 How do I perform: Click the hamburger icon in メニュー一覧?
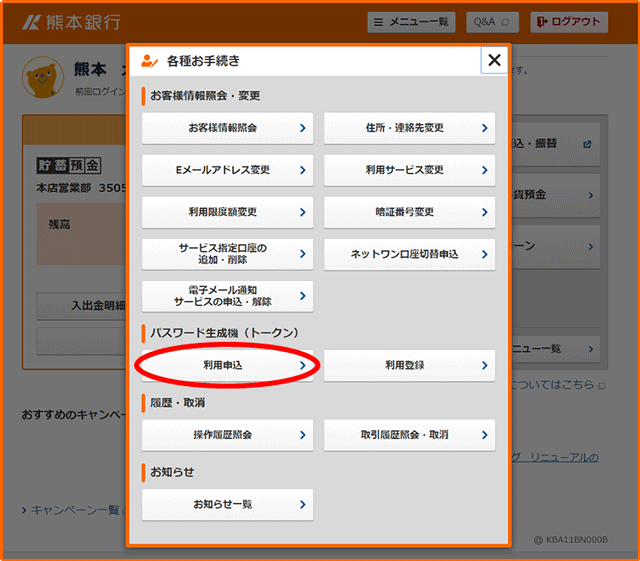[x=378, y=22]
